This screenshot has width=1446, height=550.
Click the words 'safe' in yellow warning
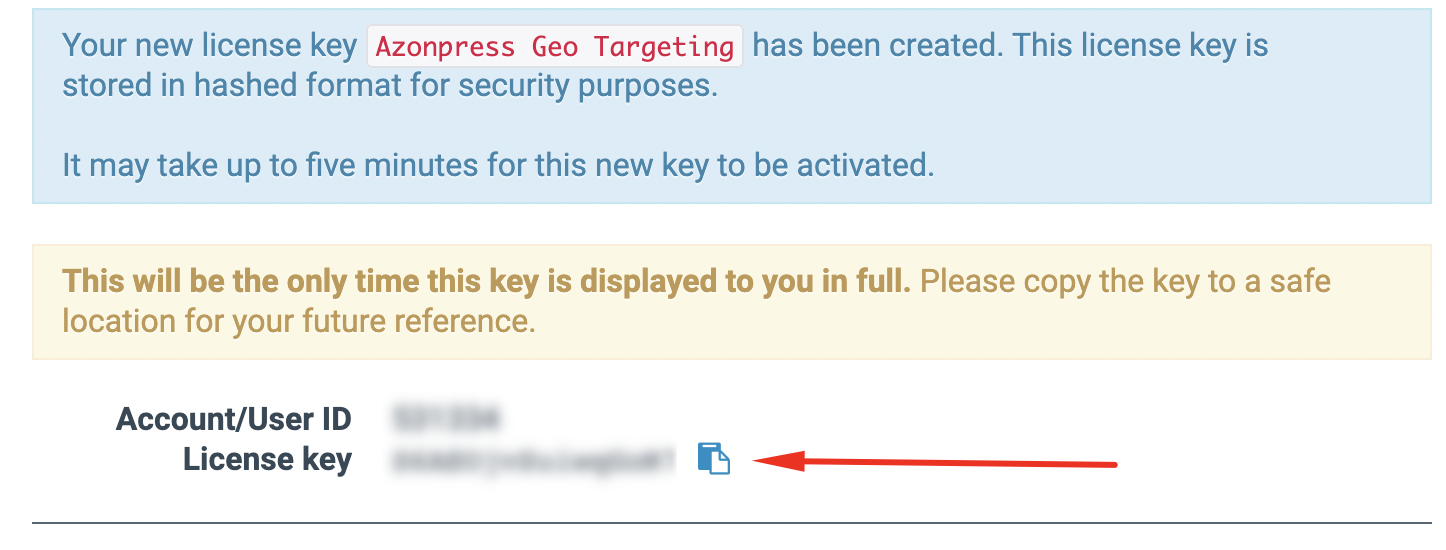pyautogui.click(x=1299, y=281)
